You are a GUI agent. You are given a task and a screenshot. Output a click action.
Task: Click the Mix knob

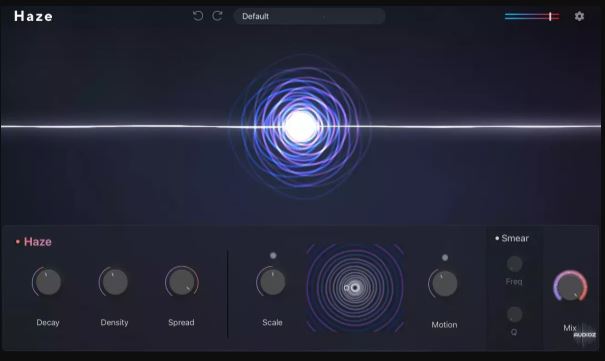(570, 286)
